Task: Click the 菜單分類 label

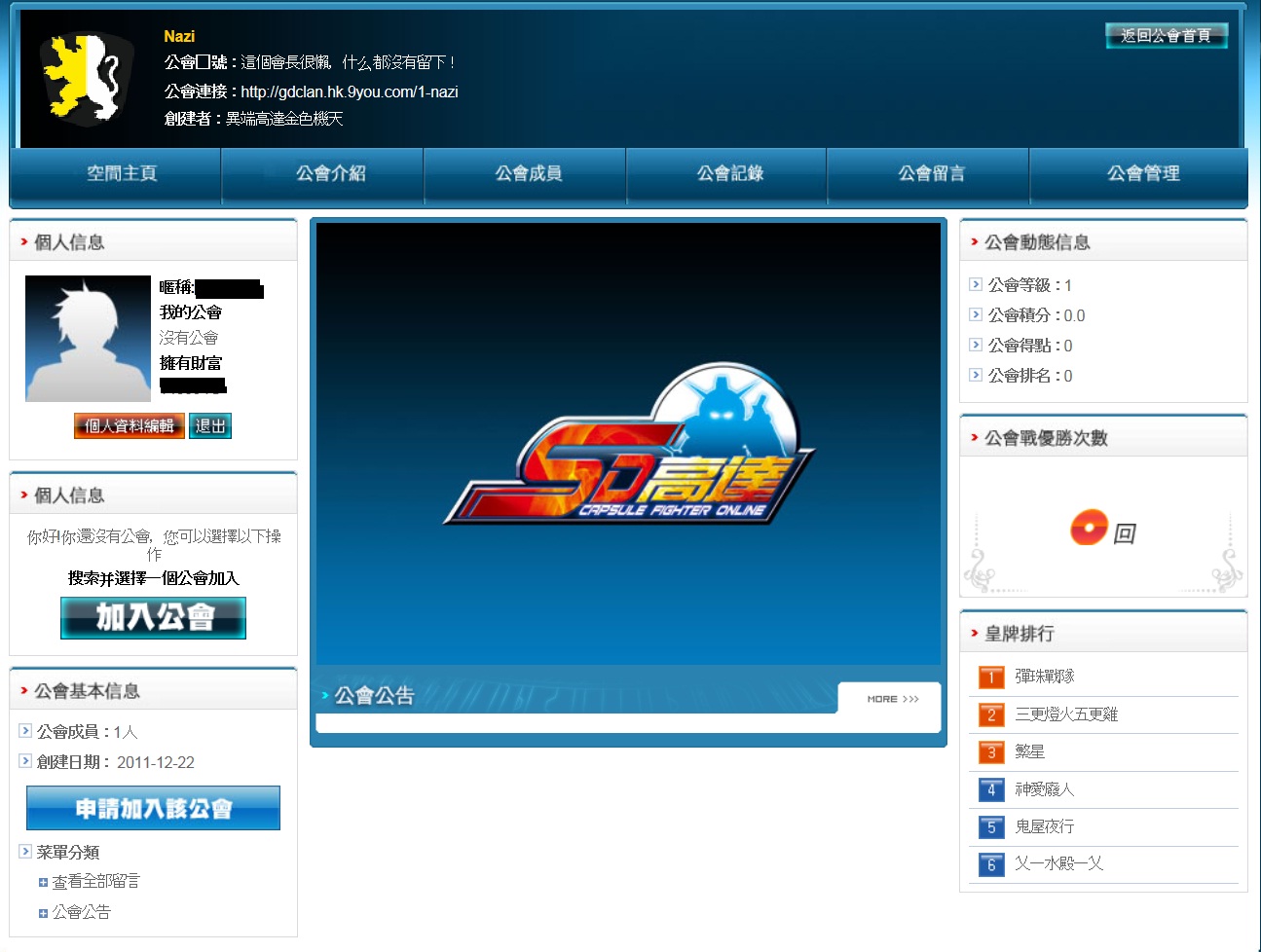Action: [68, 852]
